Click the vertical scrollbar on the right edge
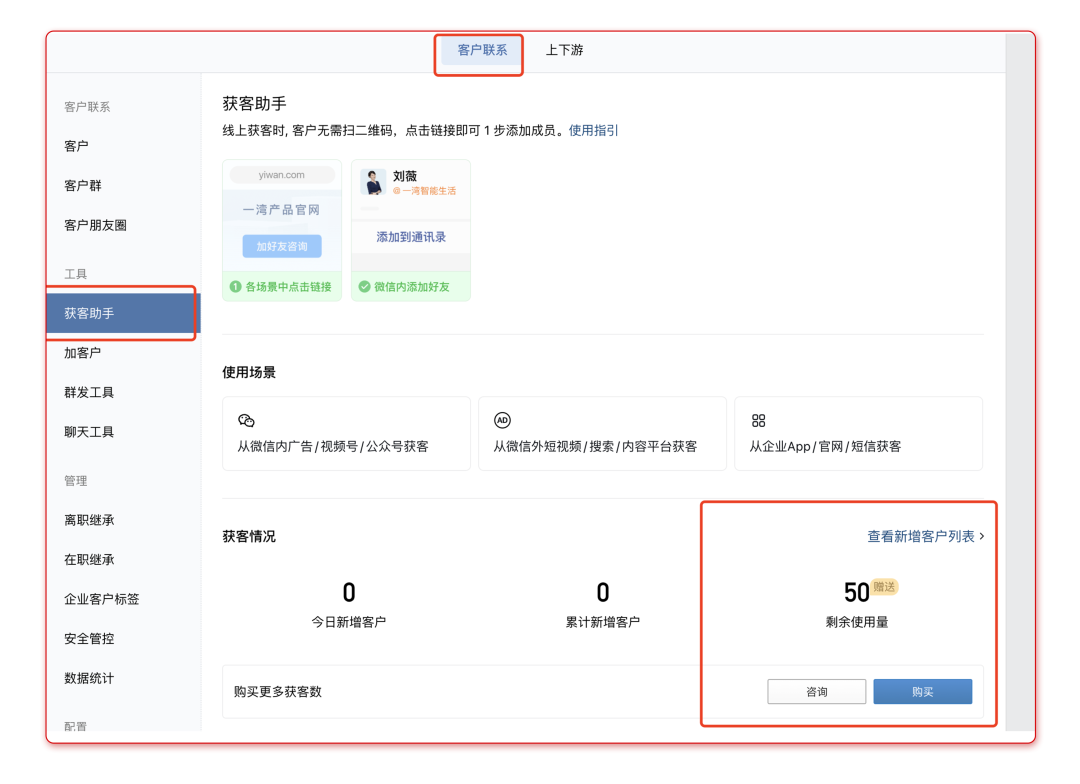Image resolution: width=1080 pixels, height=784 pixels. [1019, 380]
